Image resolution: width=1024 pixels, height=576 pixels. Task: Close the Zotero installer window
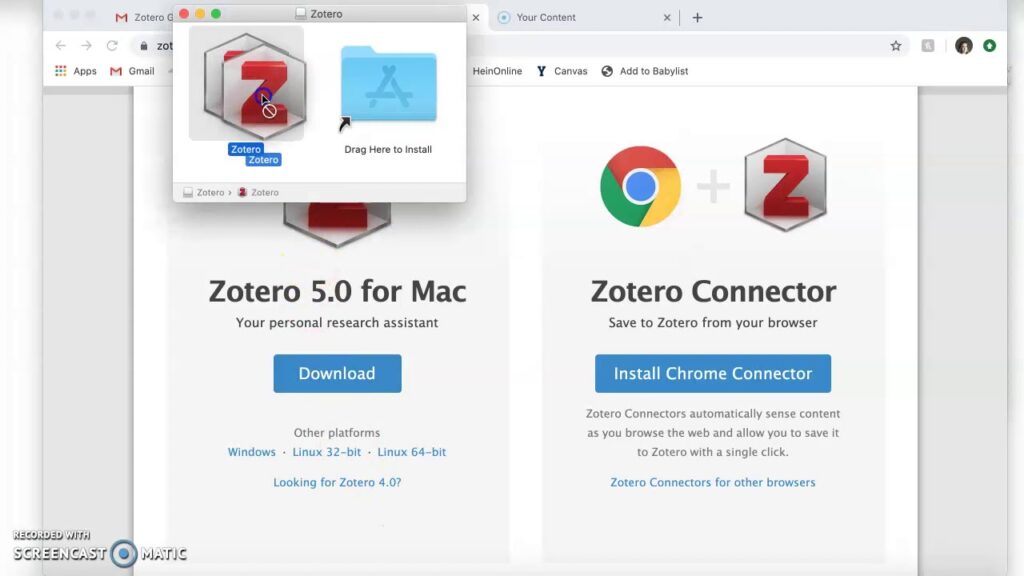click(x=184, y=14)
